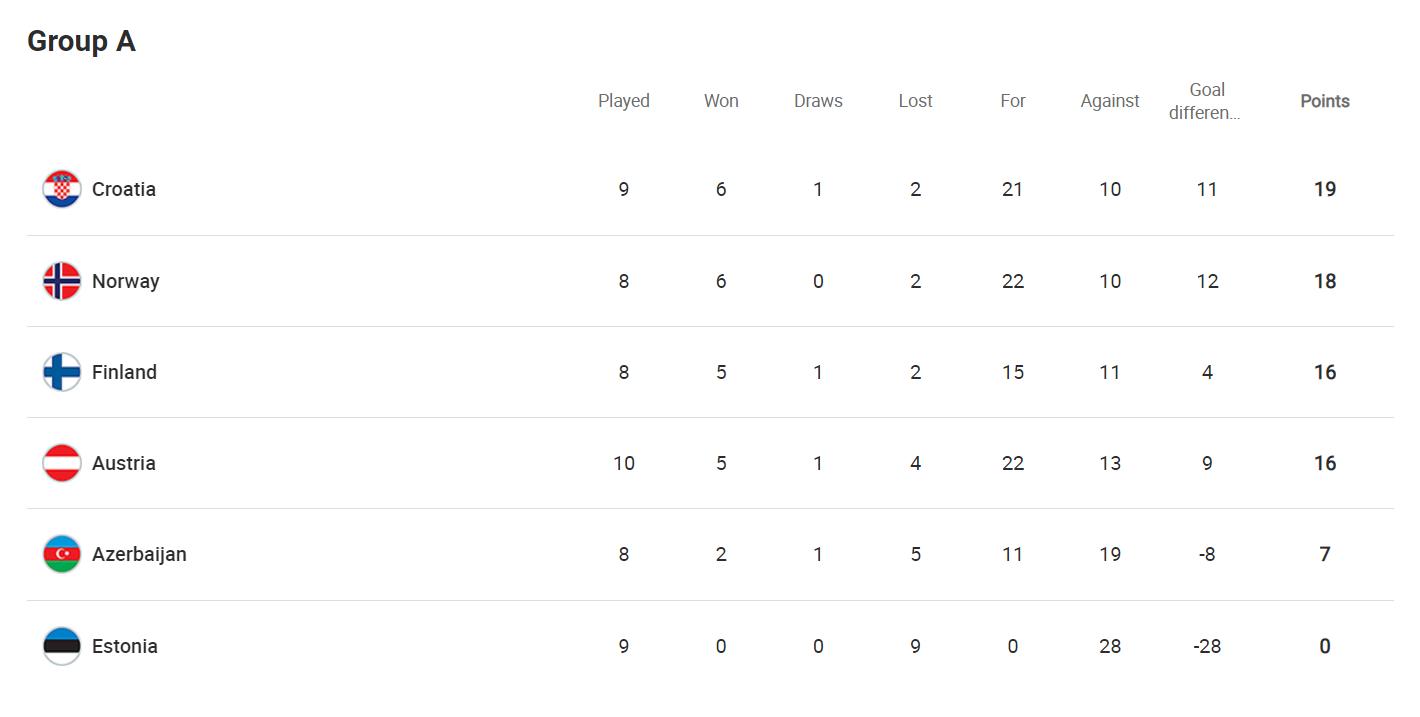Open the Estonia team name

pos(125,646)
